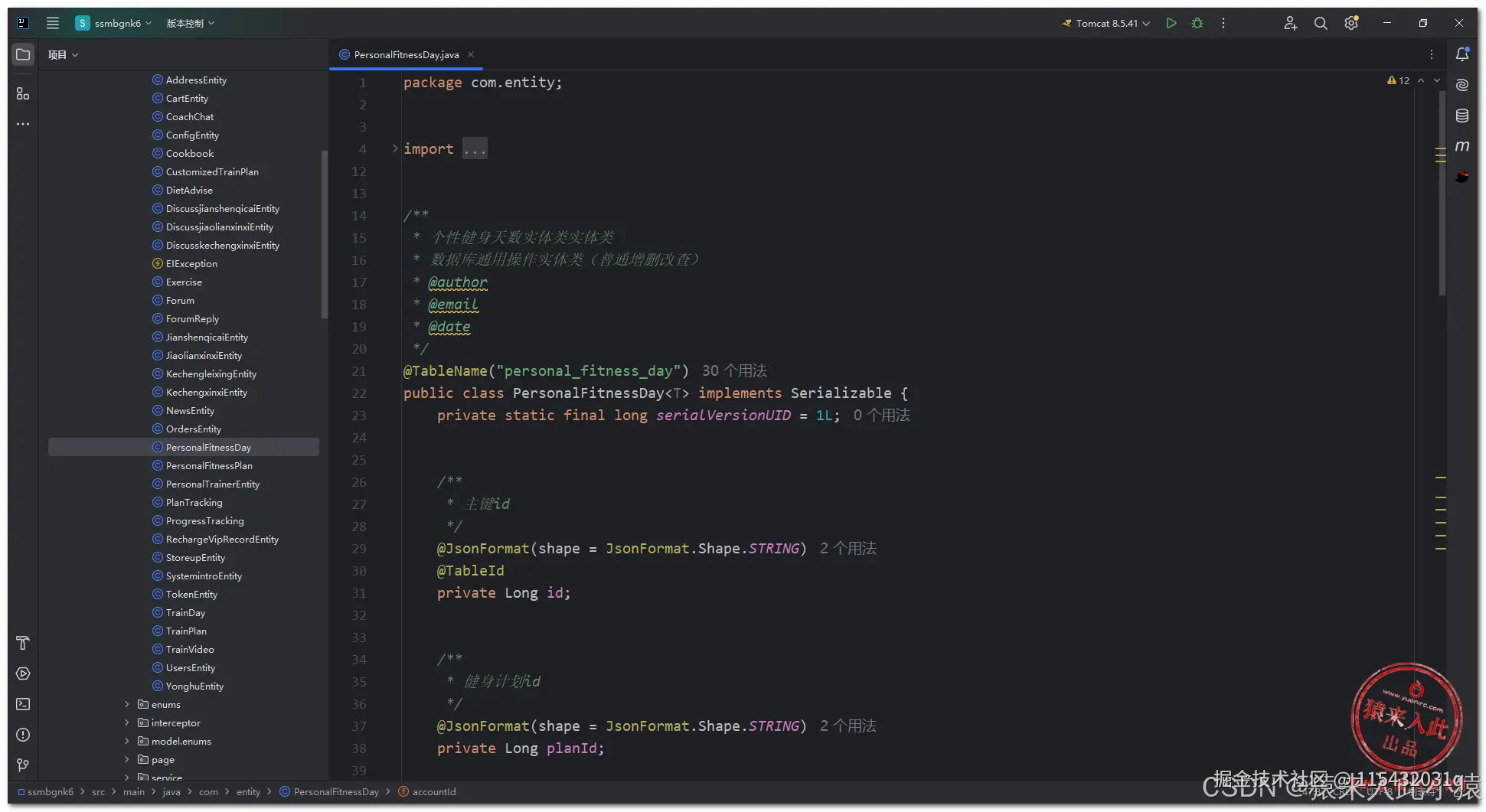1486x812 pixels.
Task: Open the AI Assistant spiral icon
Action: click(1462, 85)
